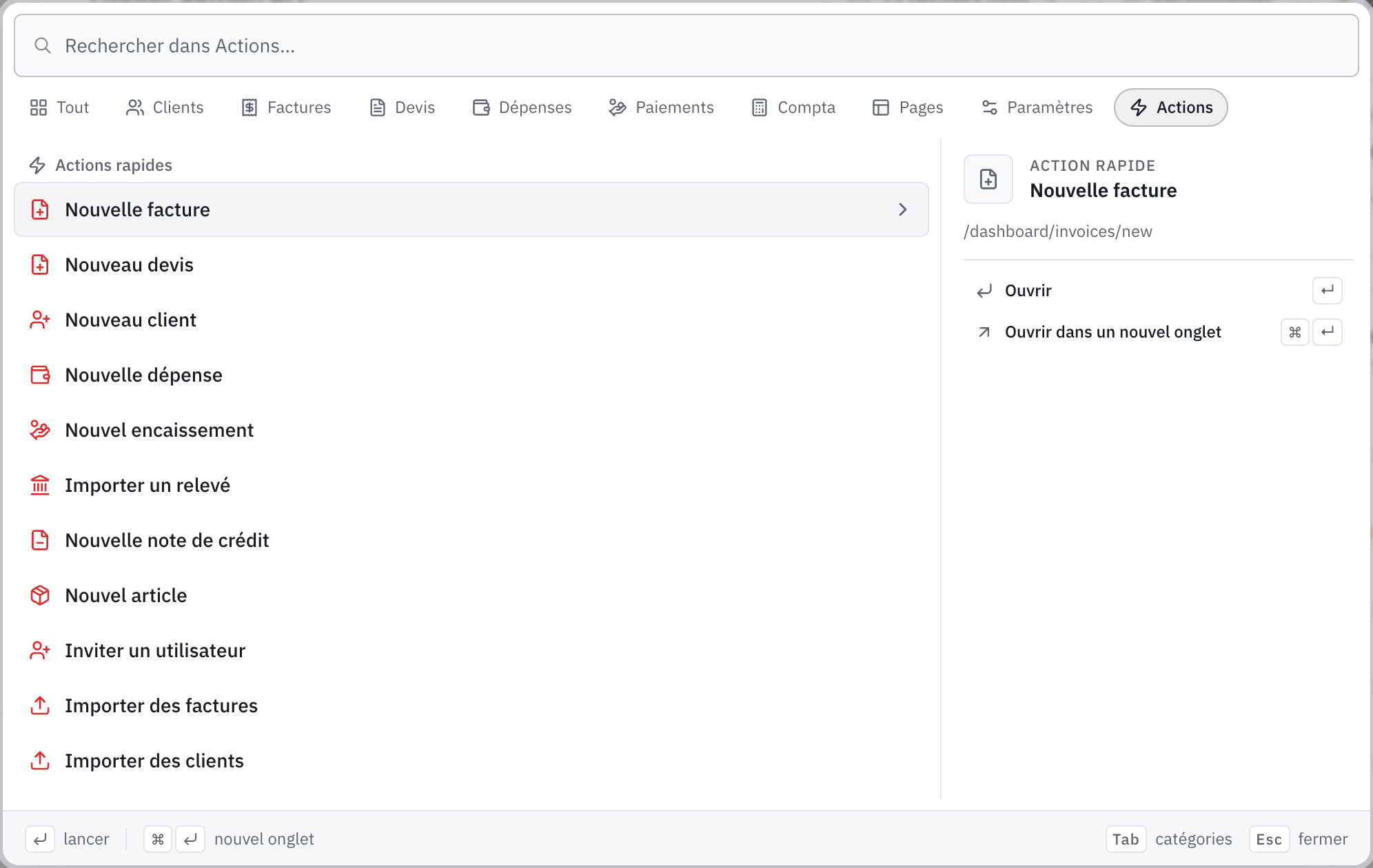This screenshot has width=1373, height=868.
Task: Click the Nouveau client user-plus icon
Action: pos(40,320)
